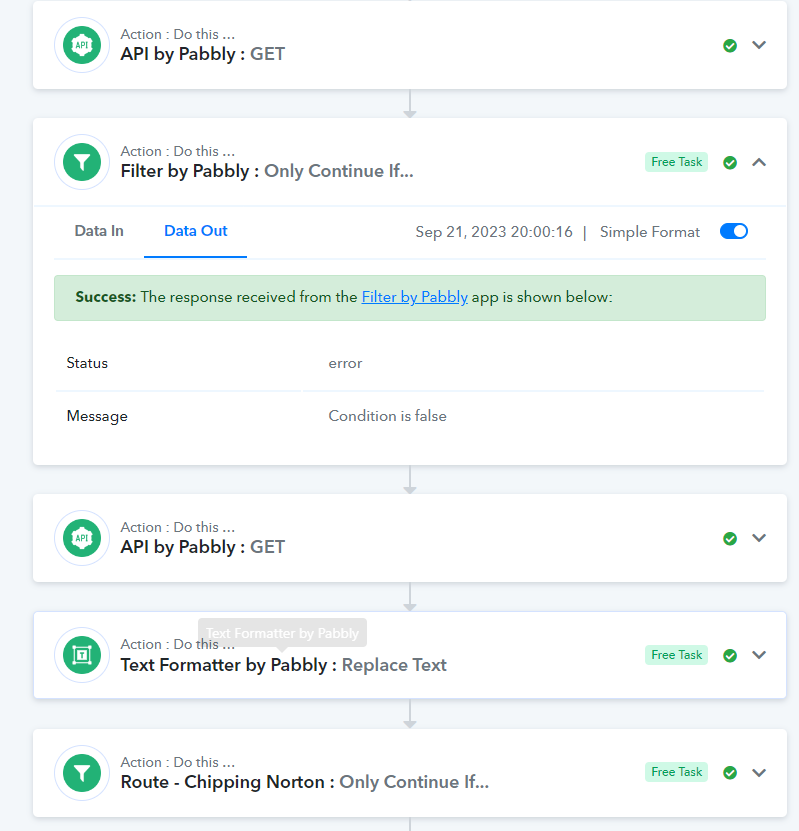
Task: Click the 'Filter by Pabbly : Only Continue If...' title
Action: (267, 171)
